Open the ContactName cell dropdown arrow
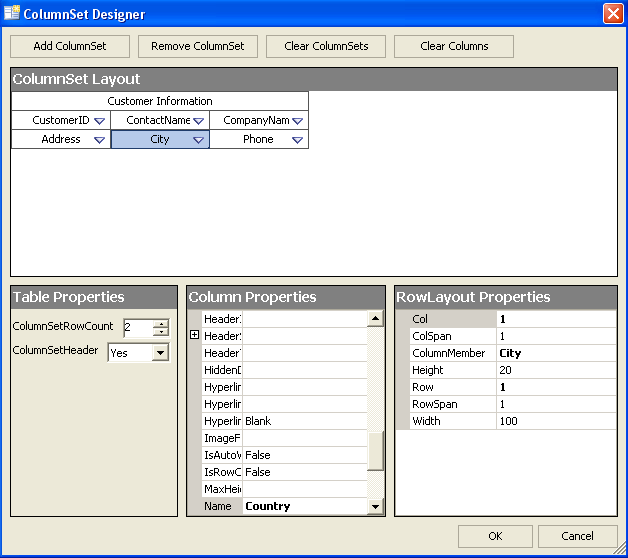Viewport: 628px width, 558px height. tap(198, 121)
